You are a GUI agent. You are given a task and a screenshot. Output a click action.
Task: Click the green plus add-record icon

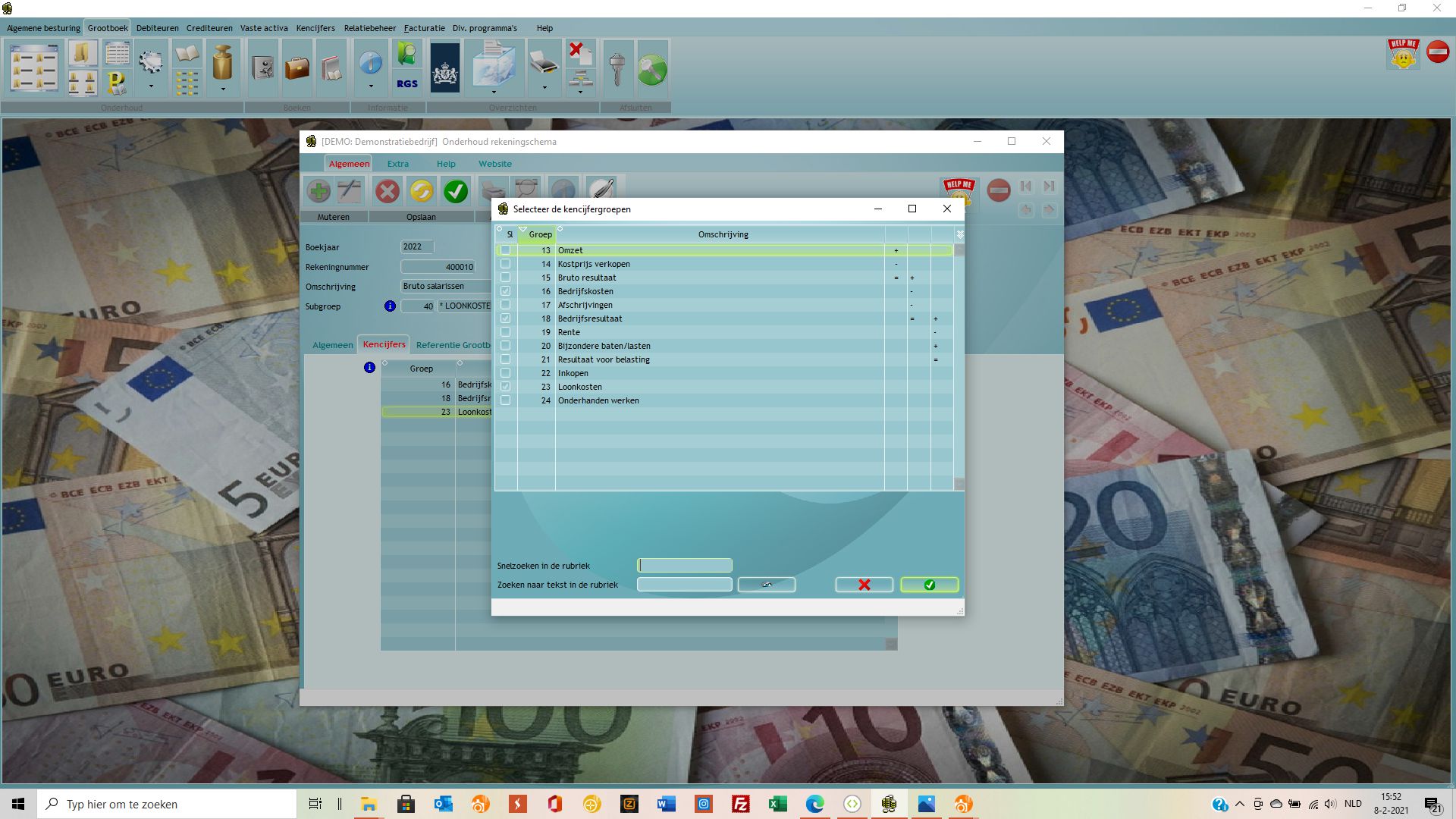tap(318, 191)
